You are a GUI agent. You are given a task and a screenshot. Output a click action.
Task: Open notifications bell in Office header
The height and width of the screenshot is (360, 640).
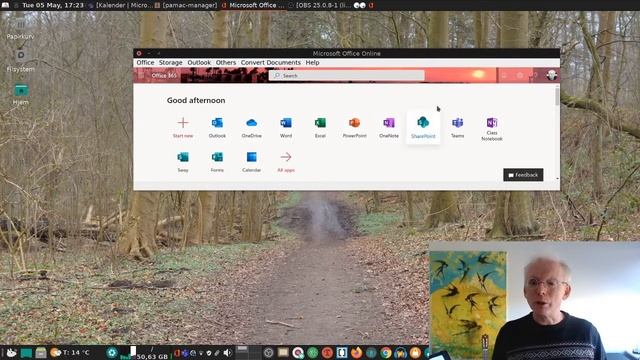(504, 76)
